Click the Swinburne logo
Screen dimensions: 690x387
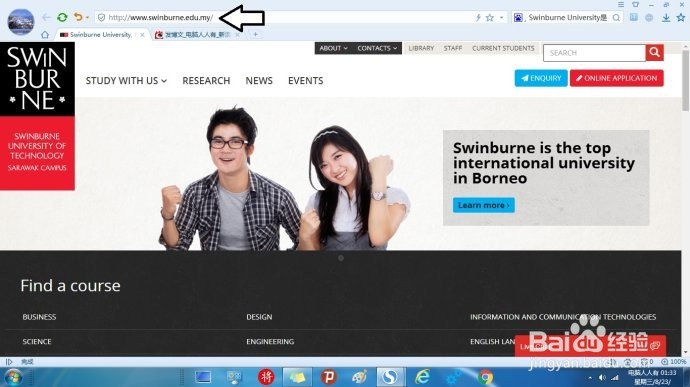pyautogui.click(x=37, y=116)
